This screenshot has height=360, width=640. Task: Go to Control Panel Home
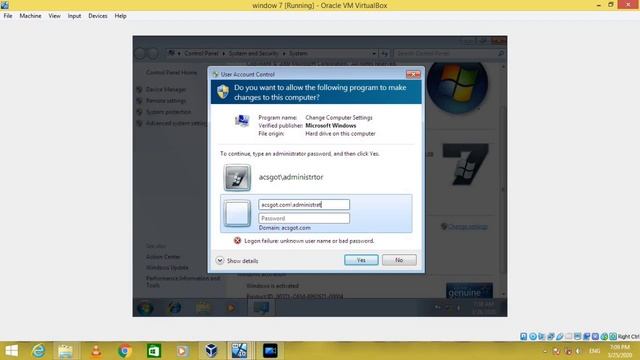(x=171, y=72)
